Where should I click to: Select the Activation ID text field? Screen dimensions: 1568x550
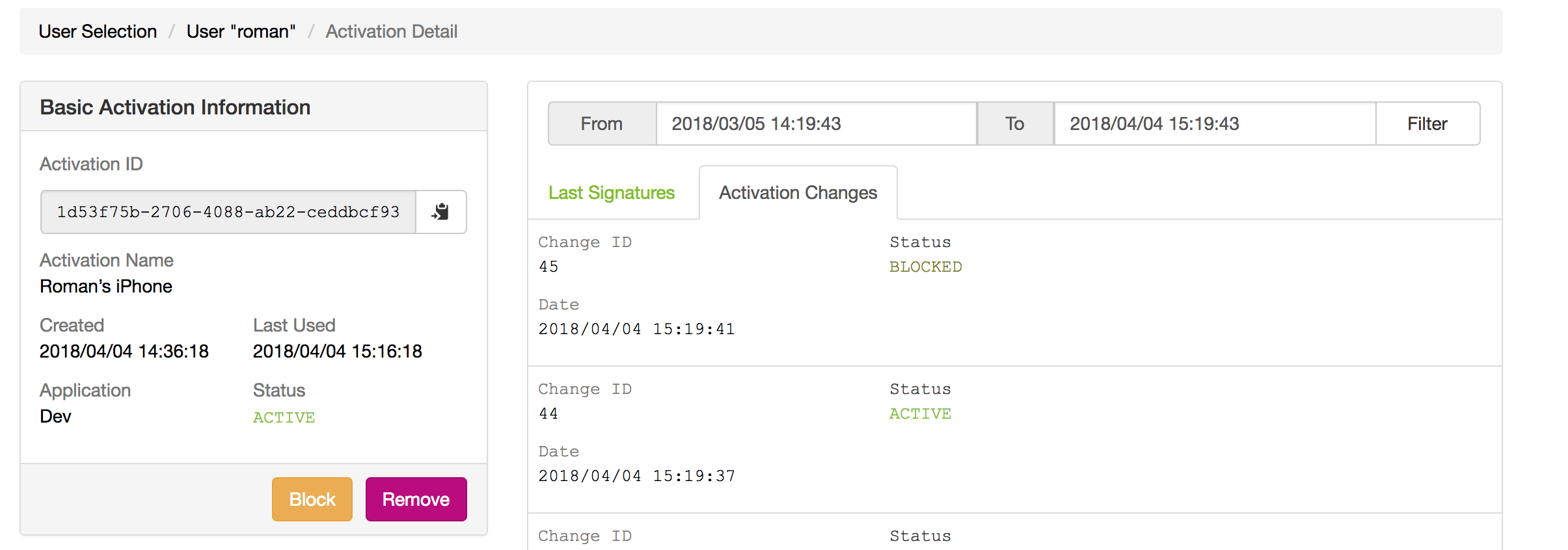click(x=228, y=211)
